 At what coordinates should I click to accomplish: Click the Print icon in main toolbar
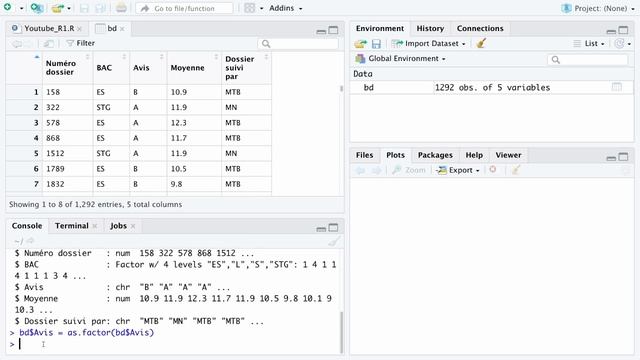tap(121, 8)
